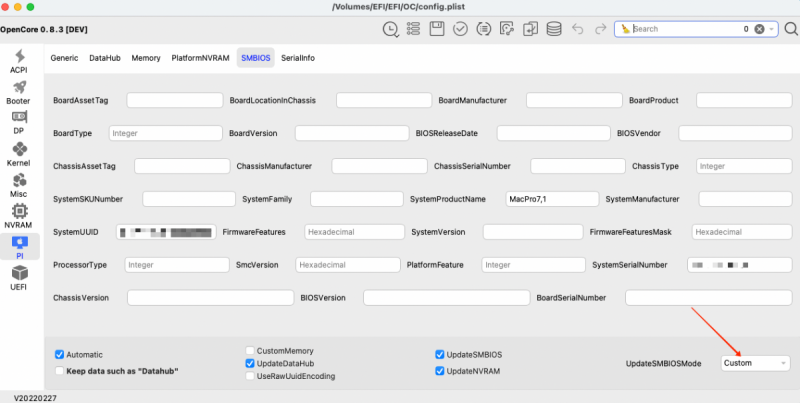The image size is (800, 403).
Task: Click the SystemManufacturer input field
Action: [x=745, y=199]
